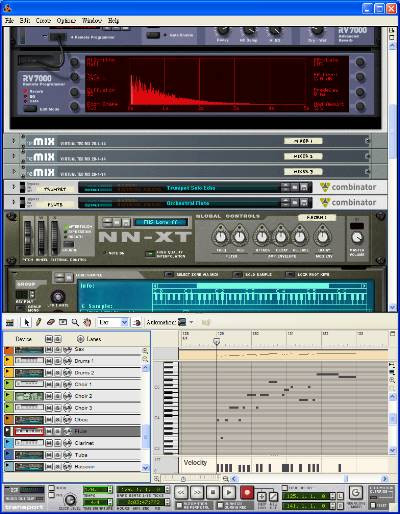Toggle the loop button in transport

(356, 492)
